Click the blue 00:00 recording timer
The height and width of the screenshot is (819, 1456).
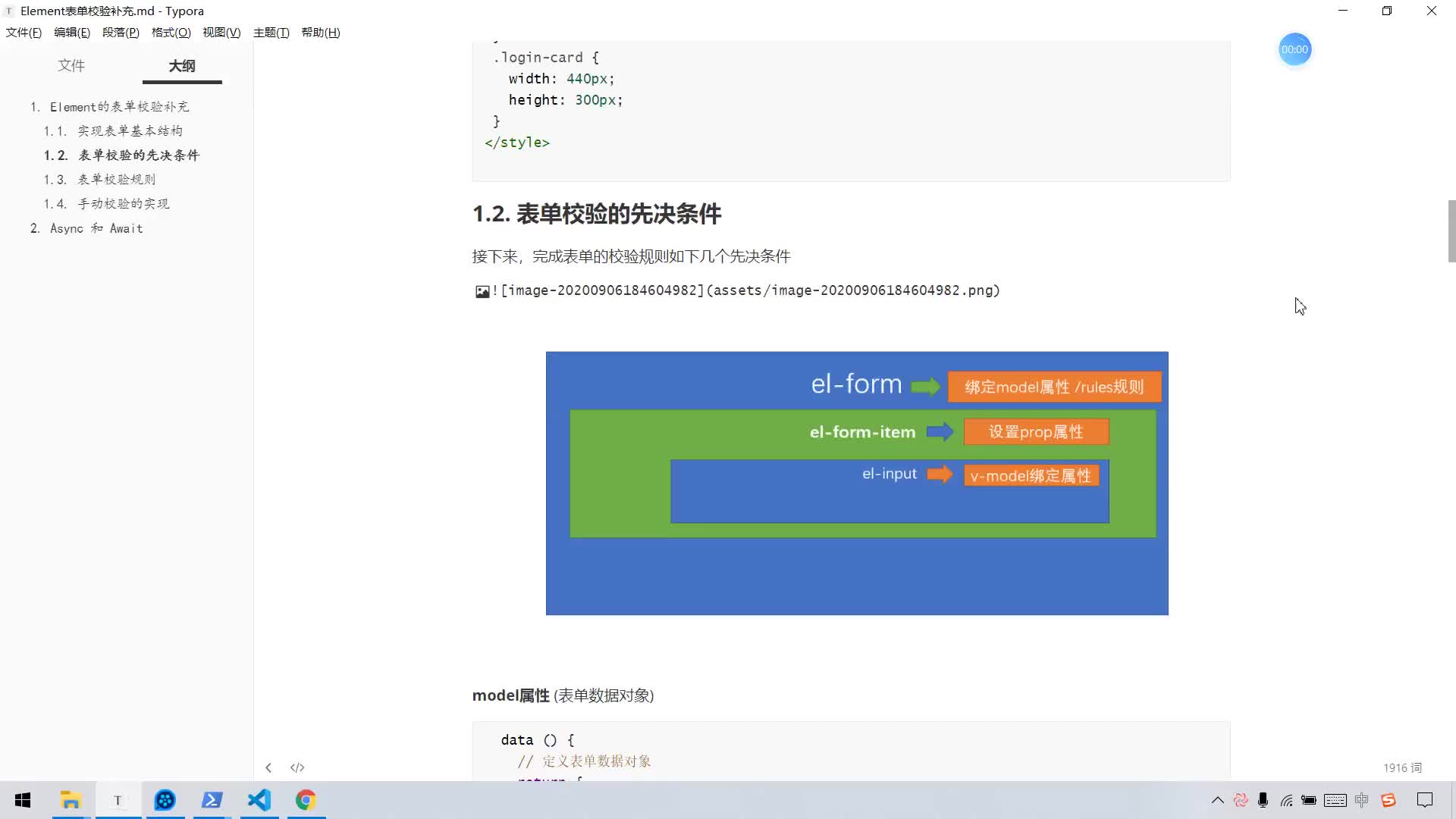click(1294, 49)
